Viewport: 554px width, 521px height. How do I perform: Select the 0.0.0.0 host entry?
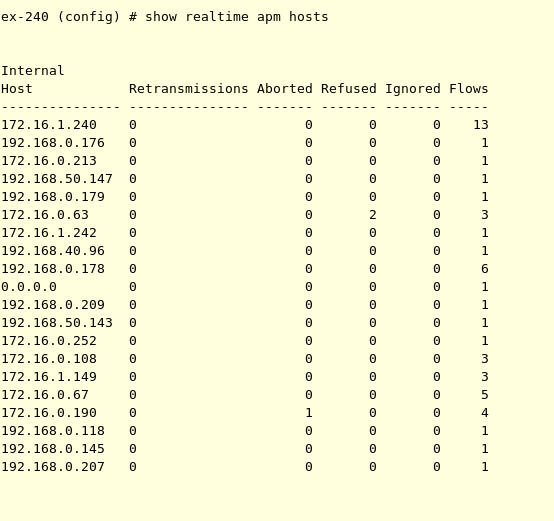pyautogui.click(x=29, y=287)
